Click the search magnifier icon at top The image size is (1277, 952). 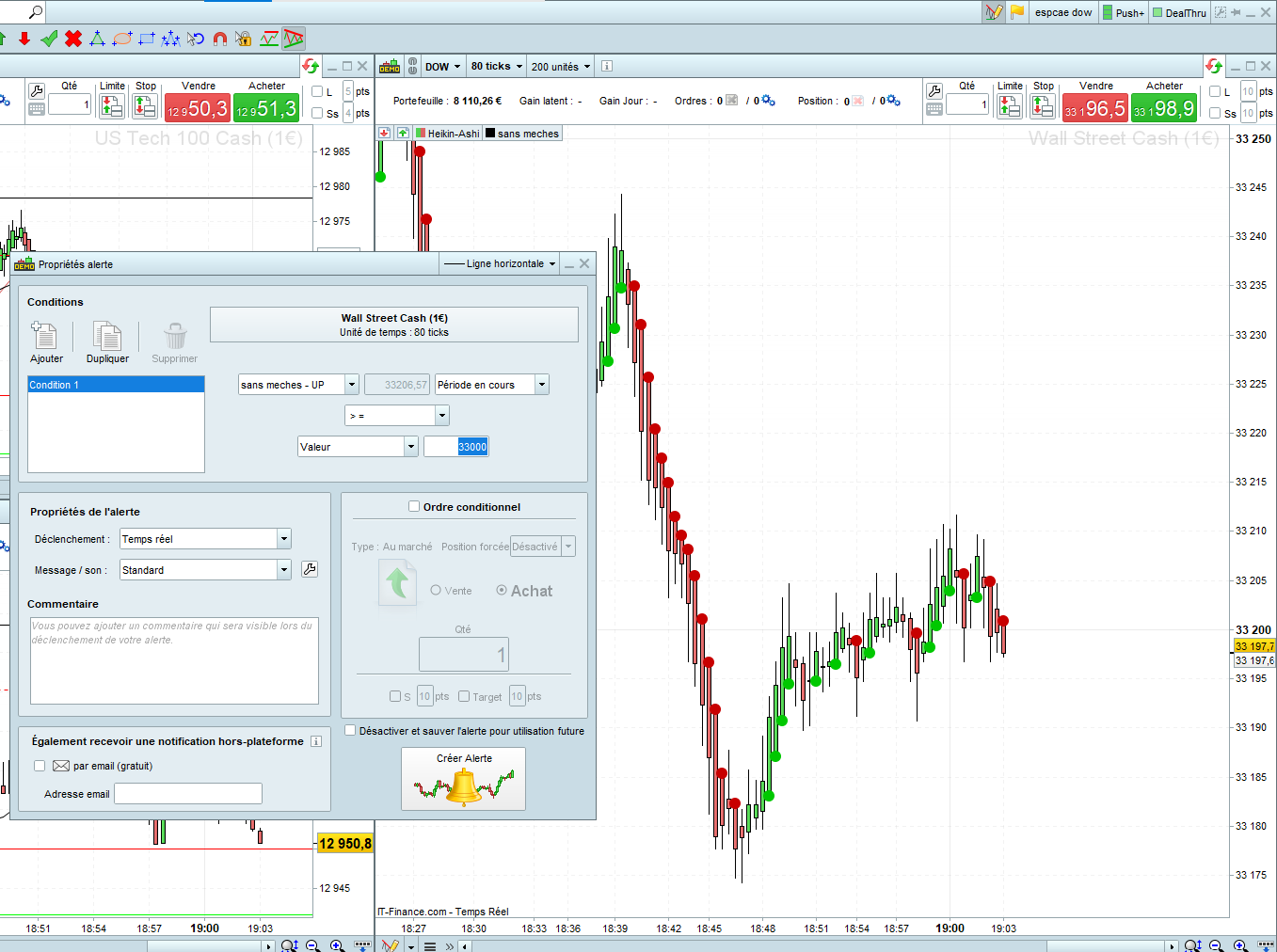pyautogui.click(x=36, y=12)
